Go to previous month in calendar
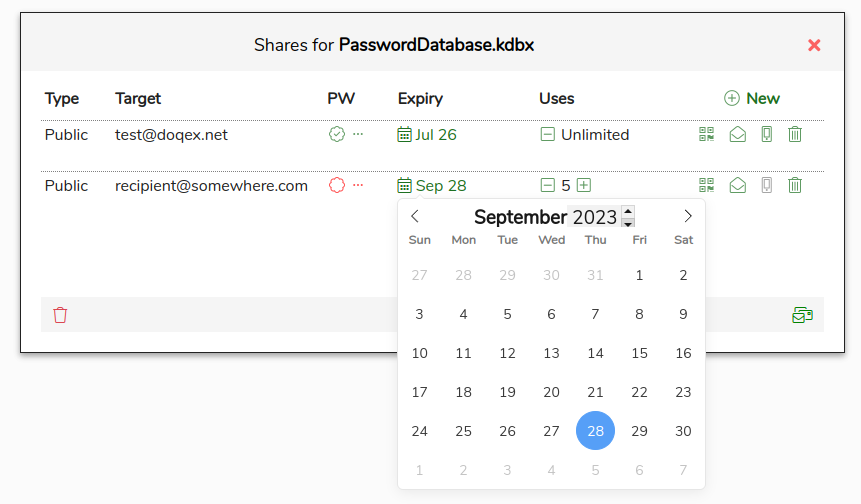 (415, 216)
